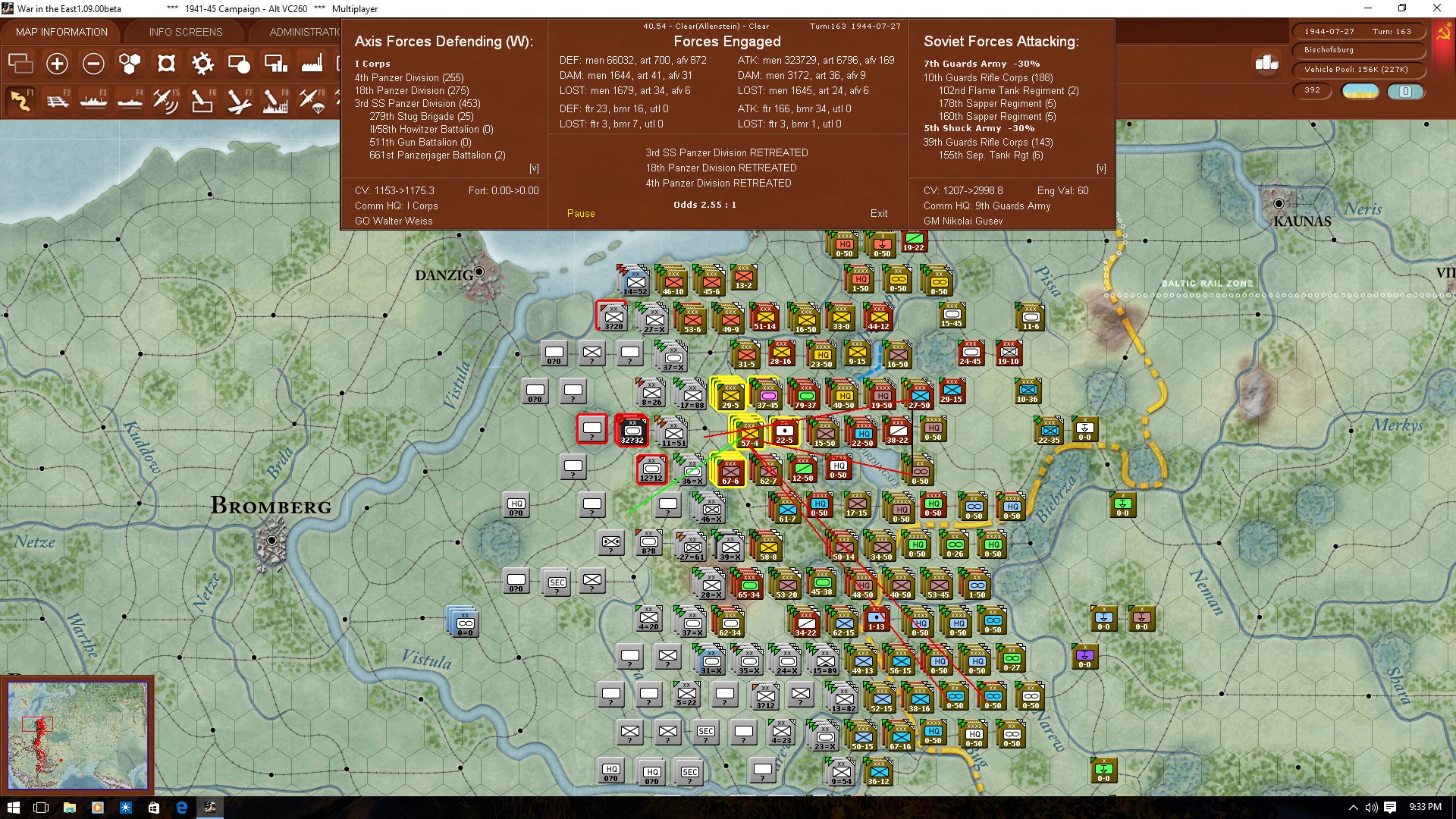This screenshot has width=1456, height=819.
Task: Select Bomb airfield mode (F7)
Action: point(239,100)
